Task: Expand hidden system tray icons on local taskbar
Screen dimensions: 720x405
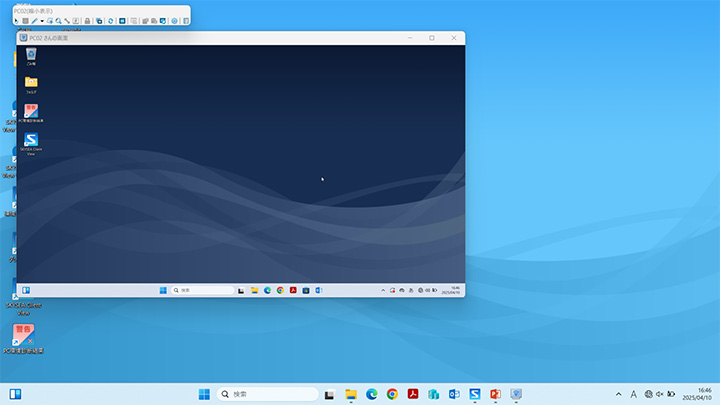Action: pyautogui.click(x=618, y=394)
